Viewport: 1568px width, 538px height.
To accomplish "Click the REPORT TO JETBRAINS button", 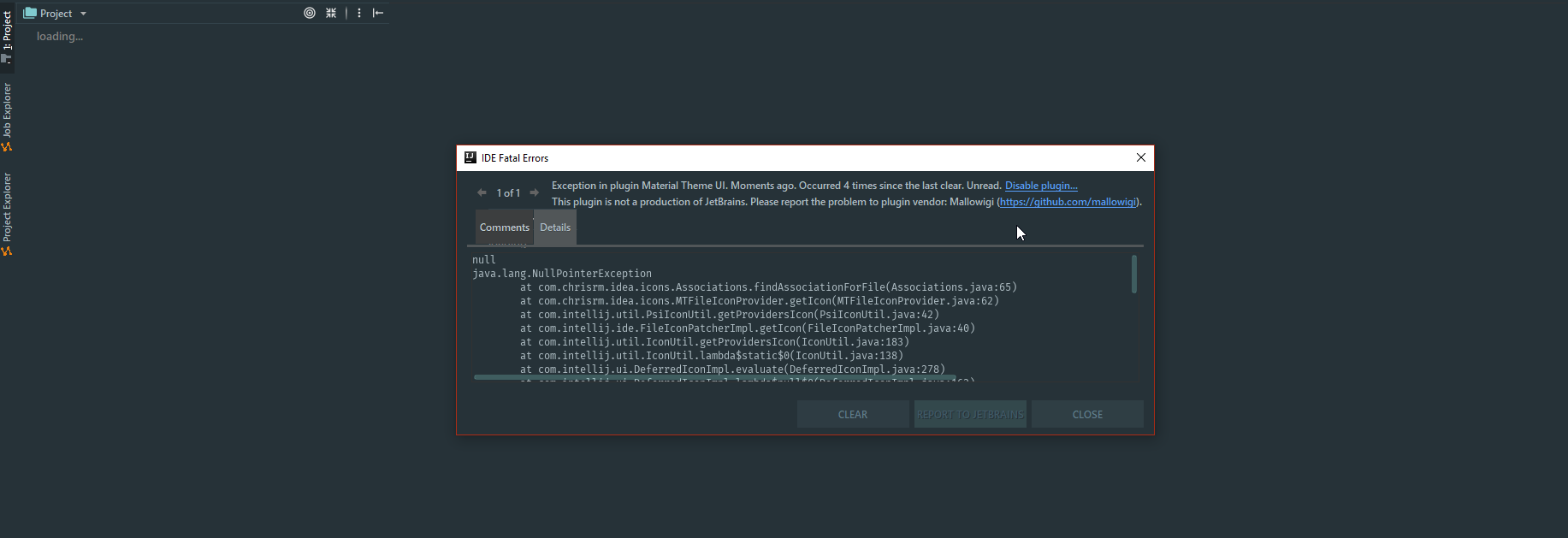I will click(x=970, y=414).
